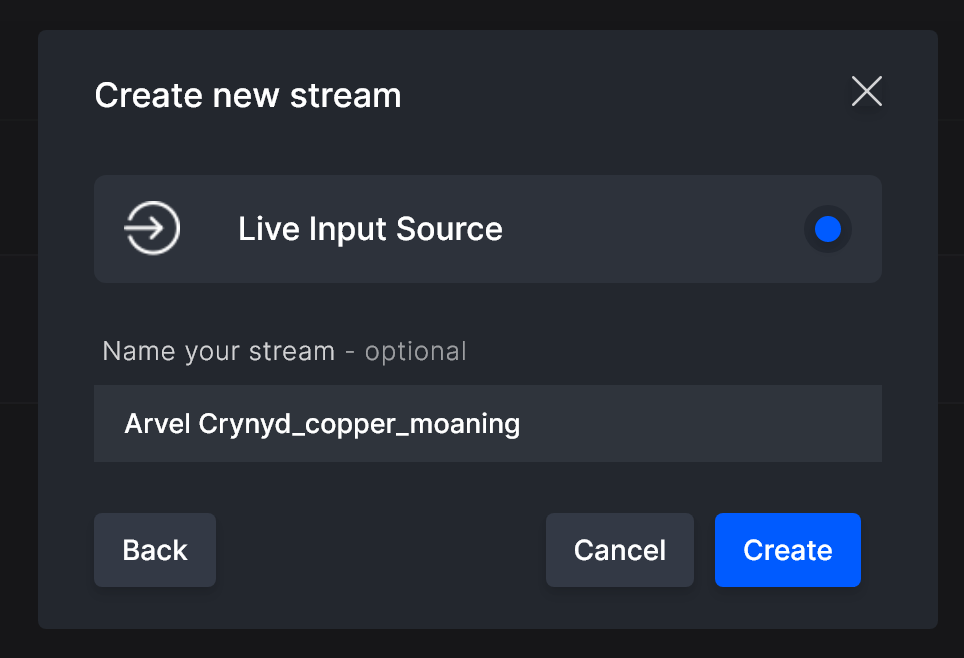This screenshot has height=658, width=964.
Task: Click the Live Input Source arrow-circle icon
Action: (152, 228)
